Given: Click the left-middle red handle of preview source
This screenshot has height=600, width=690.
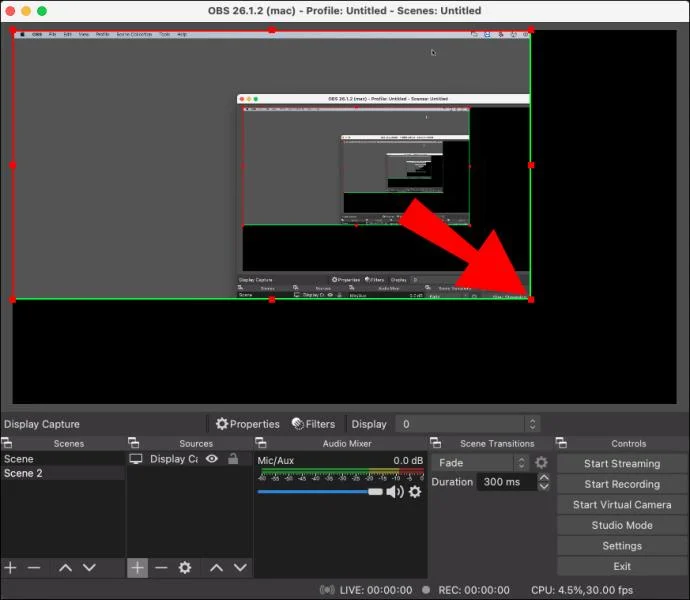Looking at the screenshot, I should click(13, 165).
